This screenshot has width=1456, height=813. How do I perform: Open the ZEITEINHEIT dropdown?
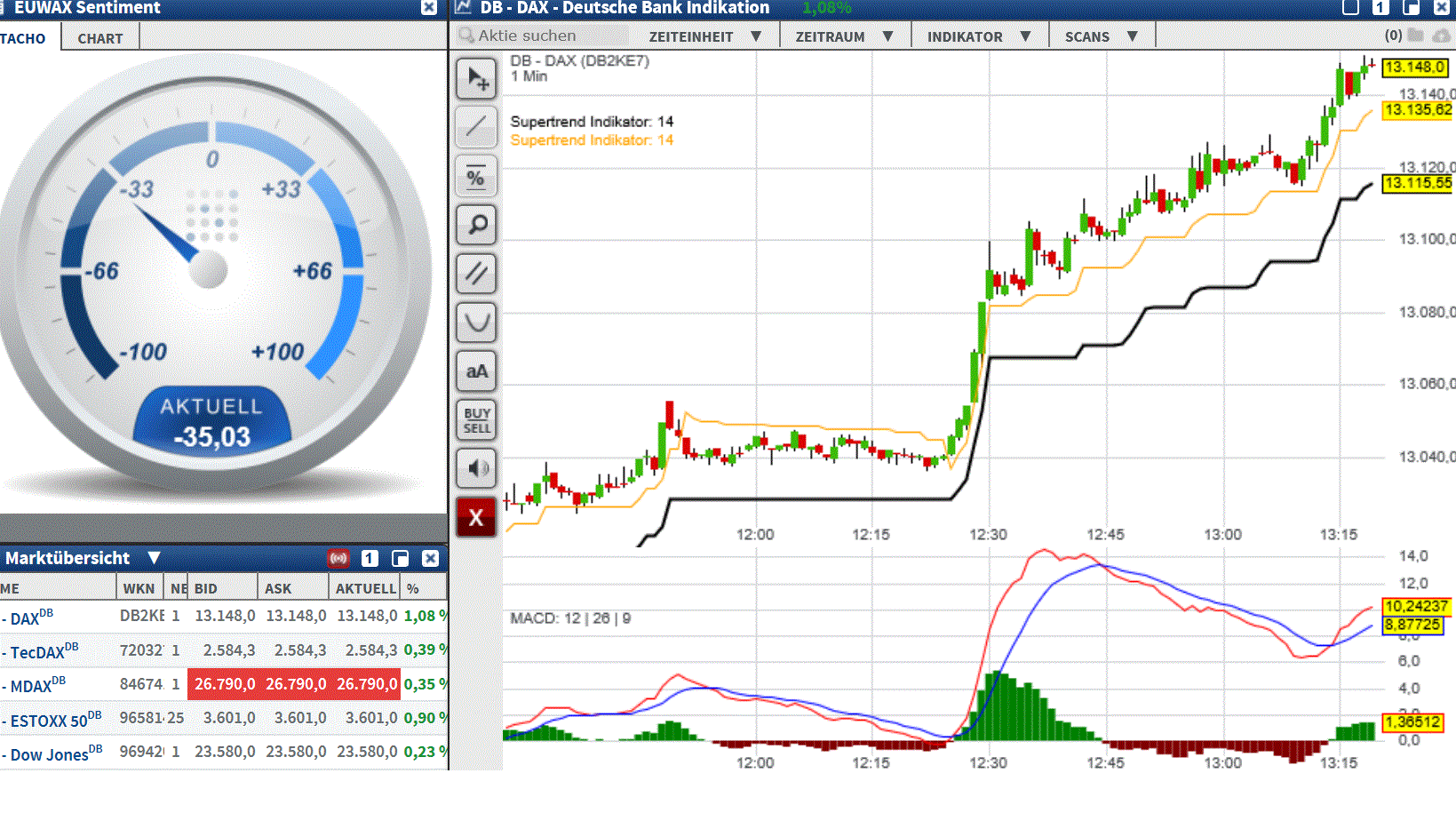coord(703,36)
